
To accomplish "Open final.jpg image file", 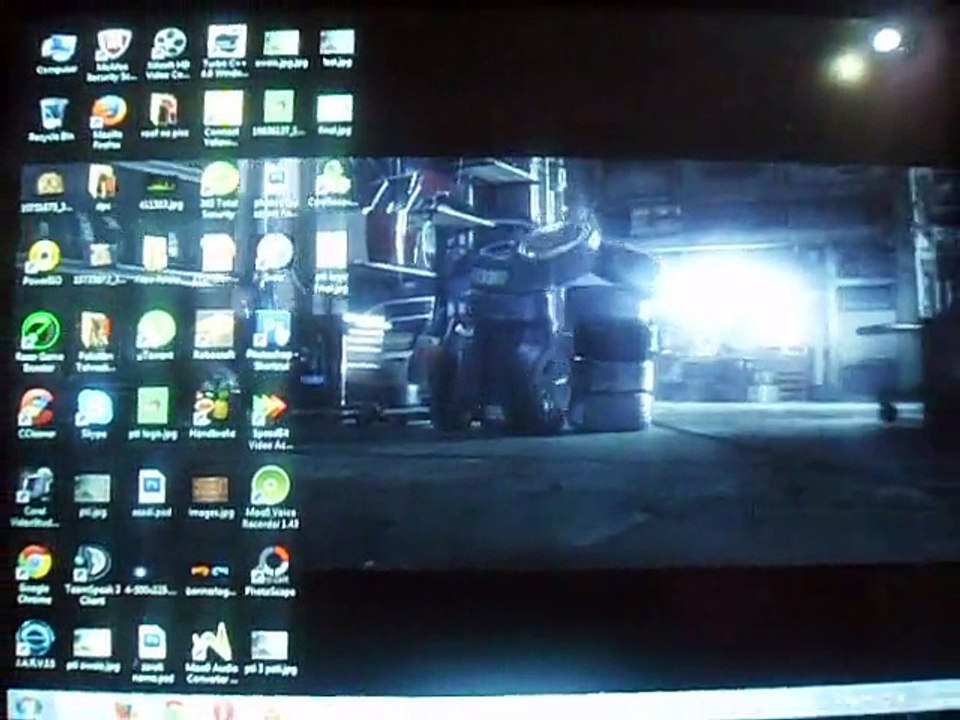I will (334, 114).
